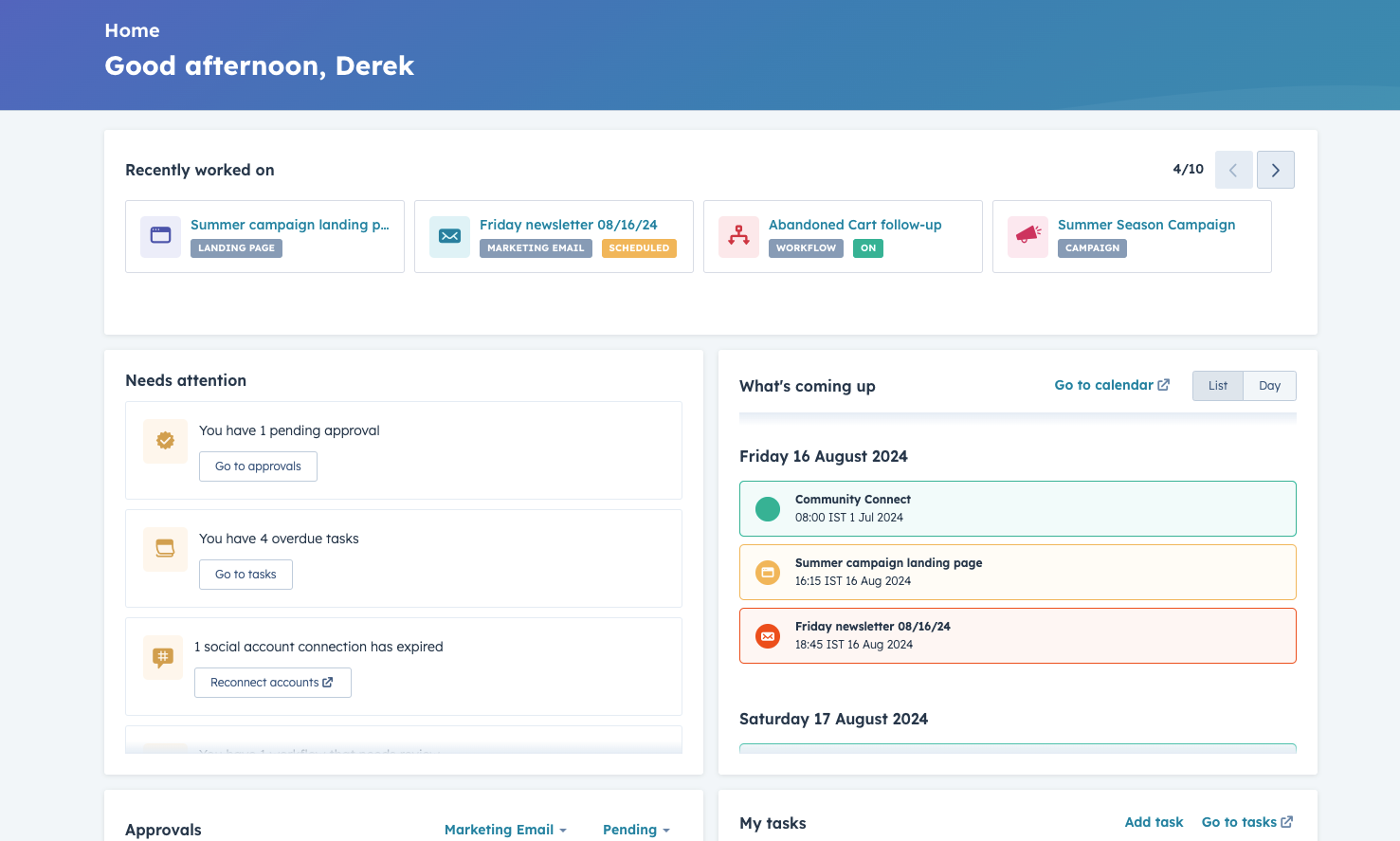1400x841 pixels.
Task: Select the envelope icon beside Friday newsletter 08/16/24
Action: pyautogui.click(x=449, y=236)
